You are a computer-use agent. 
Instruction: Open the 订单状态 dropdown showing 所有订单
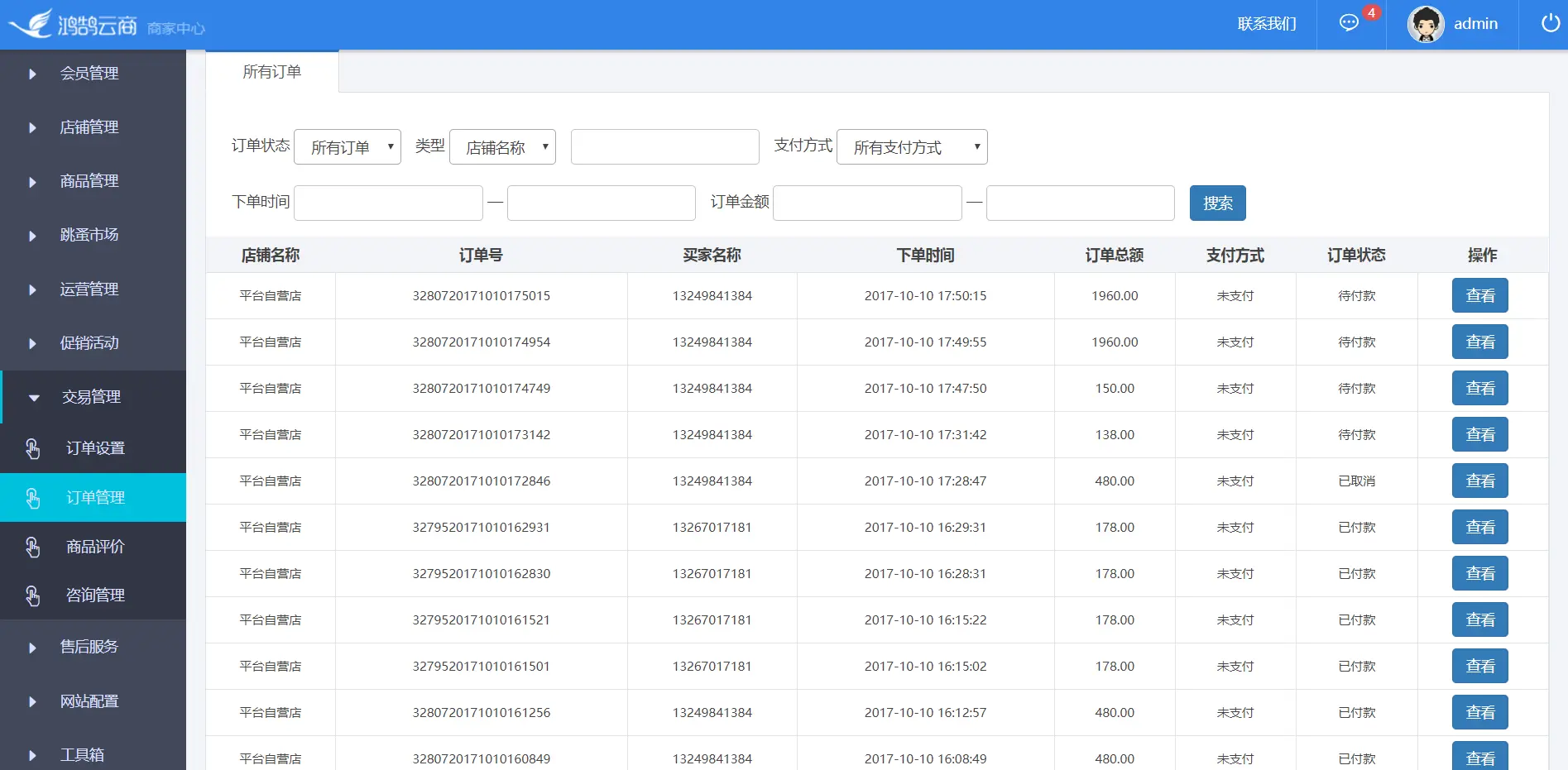[348, 147]
